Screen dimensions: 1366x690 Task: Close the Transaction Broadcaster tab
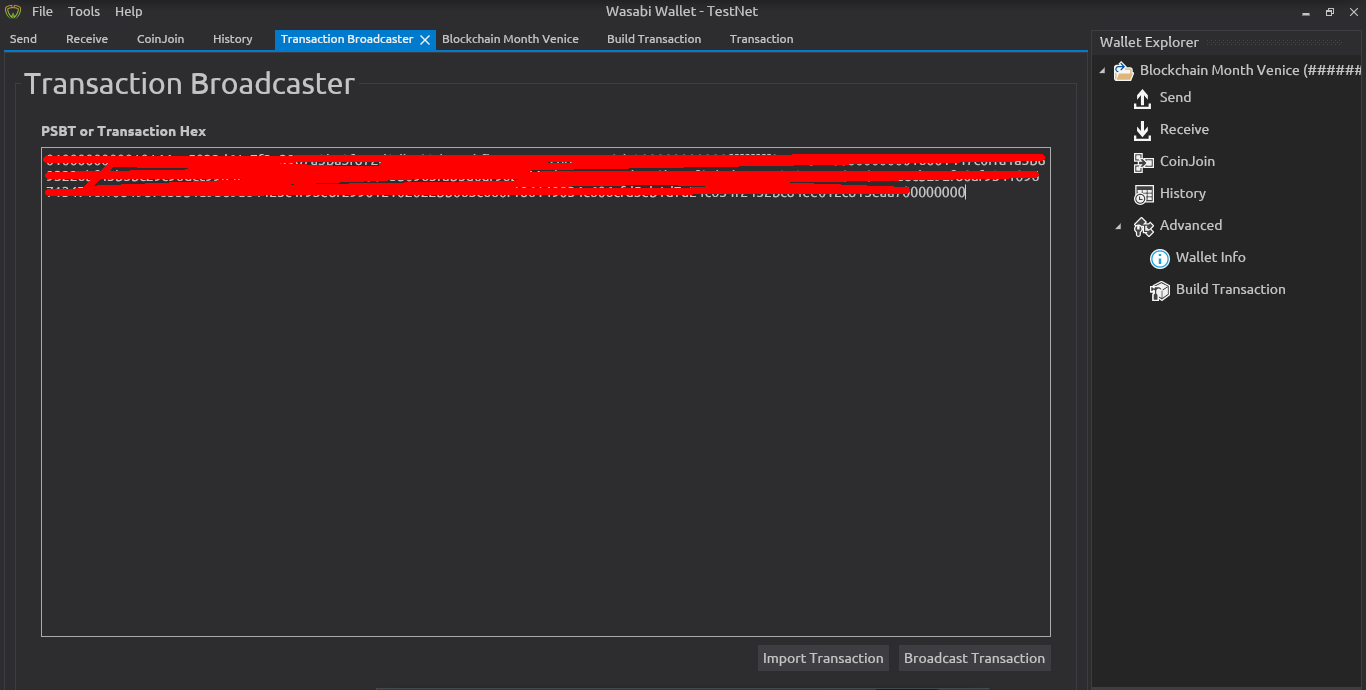click(x=425, y=40)
